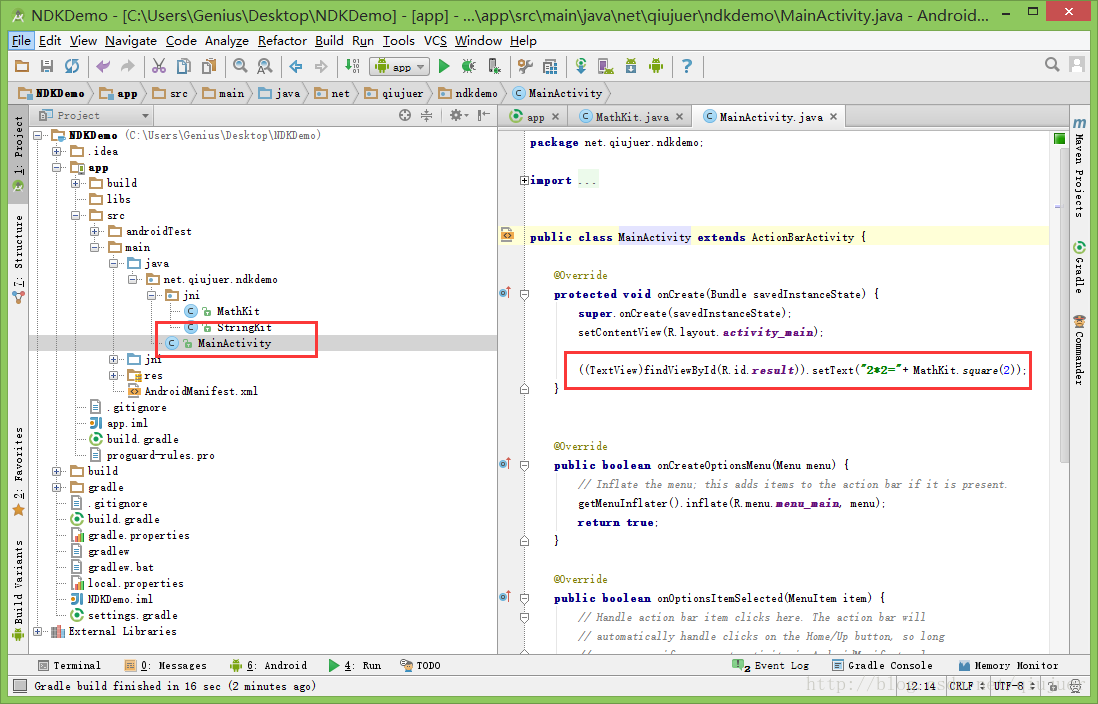Click the Debug bug icon
The width and height of the screenshot is (1098, 704).
point(468,67)
